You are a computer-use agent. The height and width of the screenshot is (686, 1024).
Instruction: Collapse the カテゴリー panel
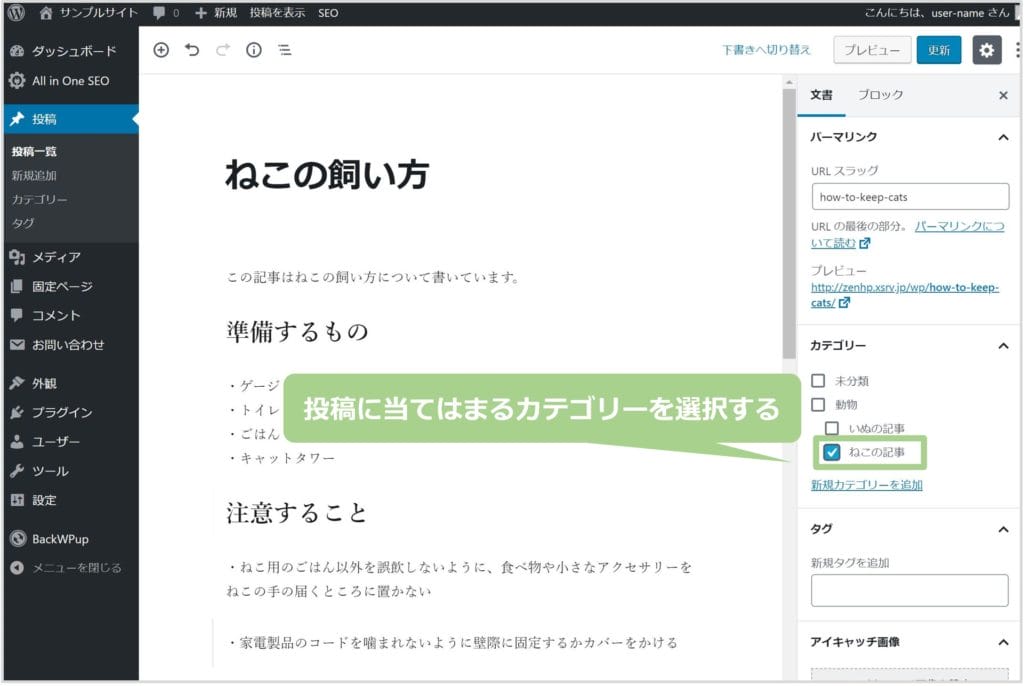coord(1003,346)
